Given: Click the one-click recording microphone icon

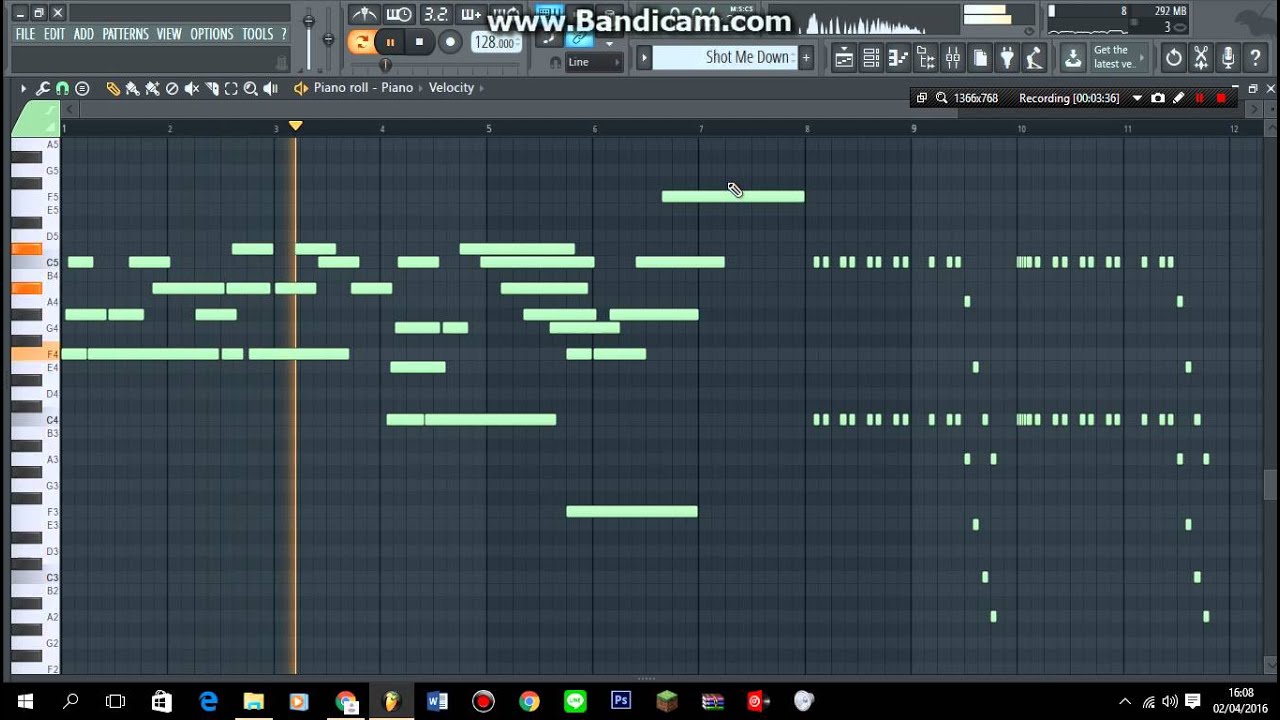Looking at the screenshot, I should [x=1228, y=58].
